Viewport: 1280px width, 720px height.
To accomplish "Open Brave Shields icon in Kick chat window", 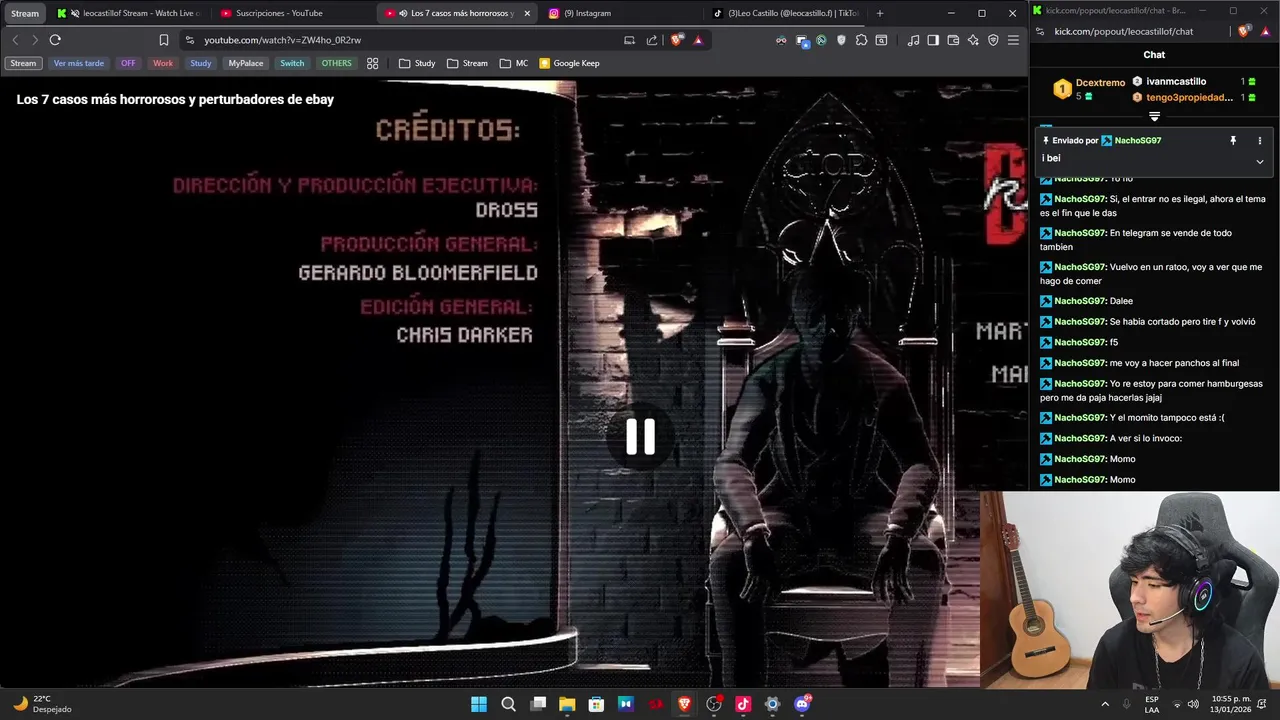I will (x=1244, y=31).
